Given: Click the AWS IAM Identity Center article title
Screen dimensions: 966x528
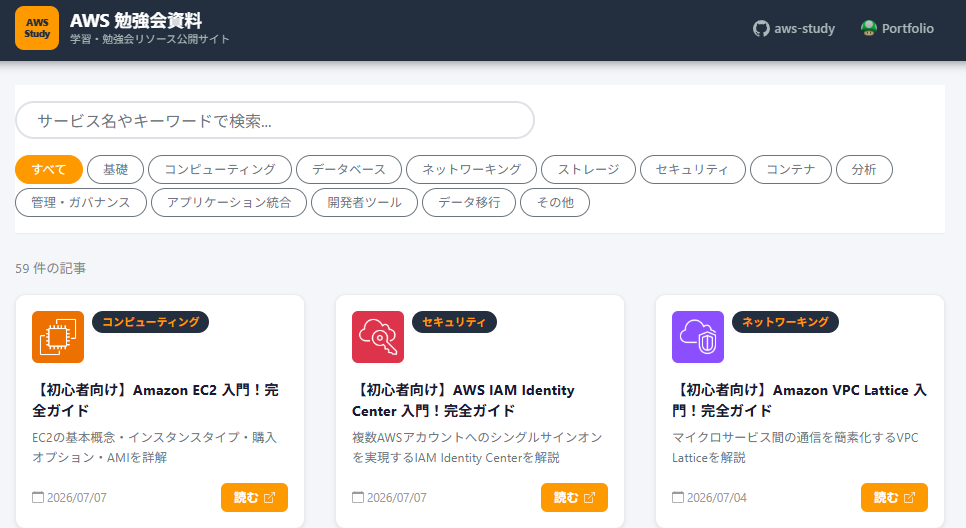Looking at the screenshot, I should pos(463,400).
